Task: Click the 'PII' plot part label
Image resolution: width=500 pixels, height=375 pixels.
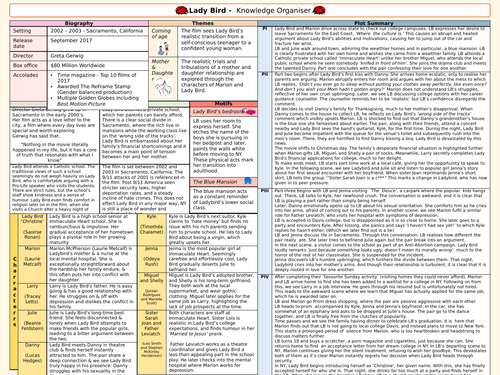Action: click(265, 74)
